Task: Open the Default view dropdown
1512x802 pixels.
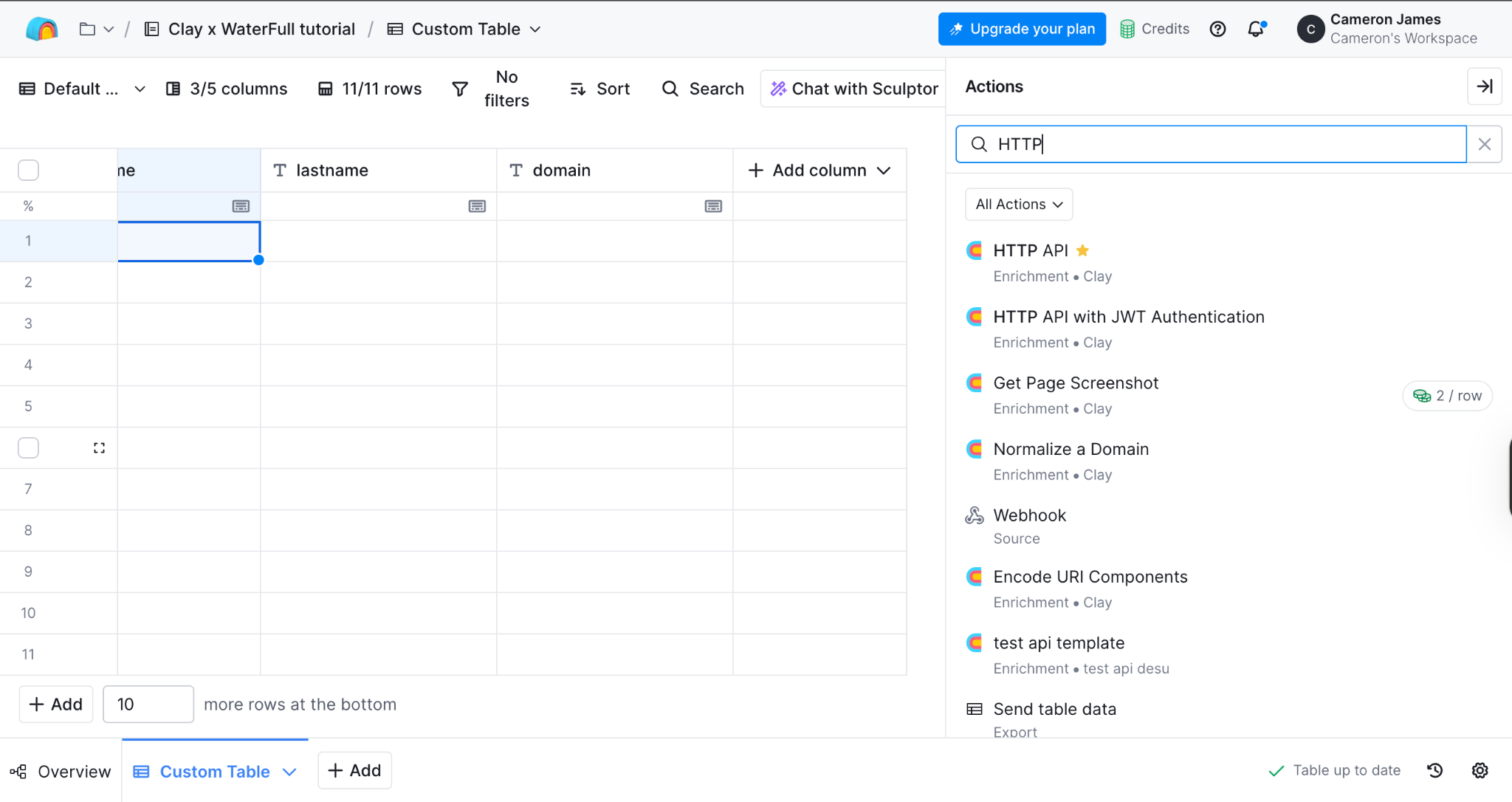Action: (81, 89)
